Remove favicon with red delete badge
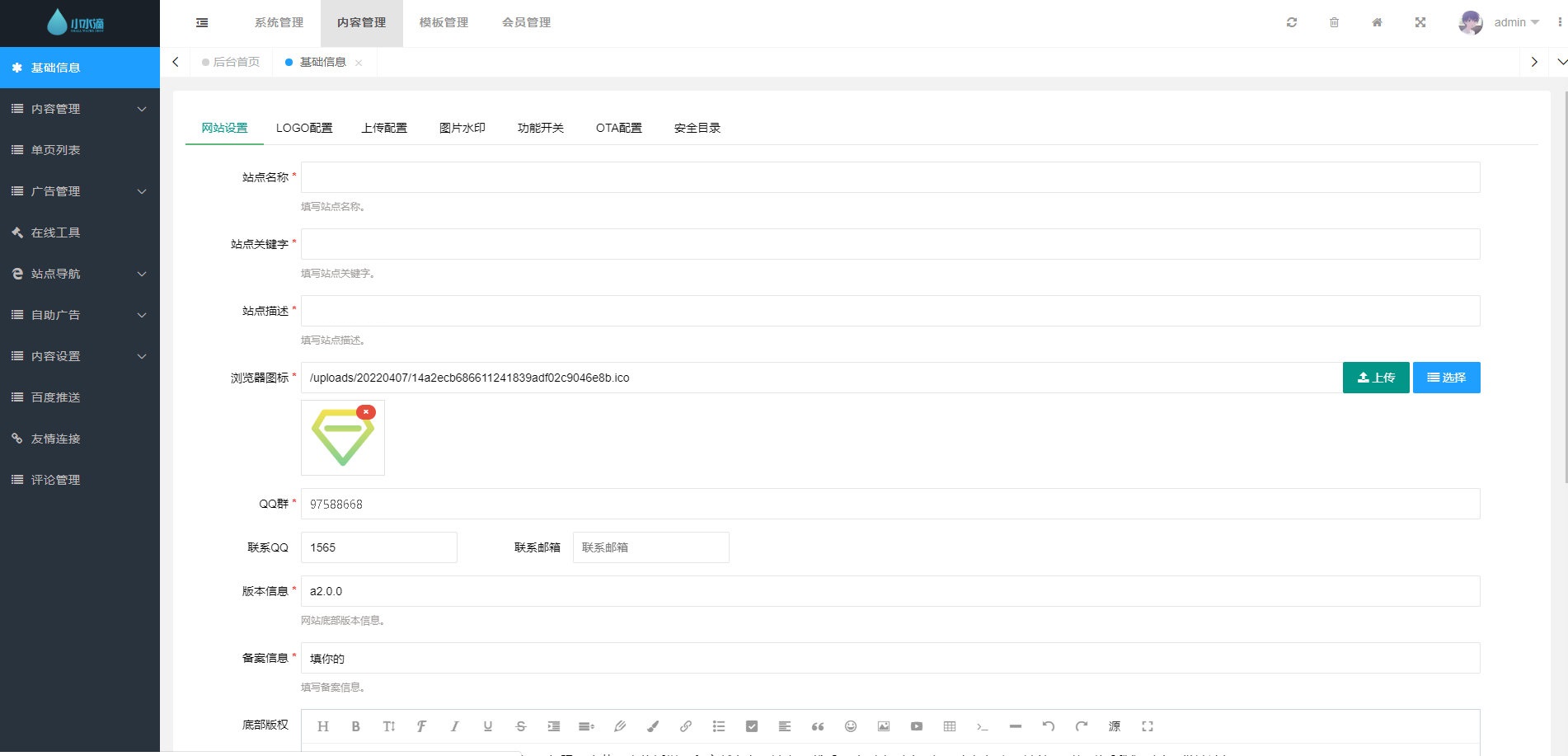 366,411
